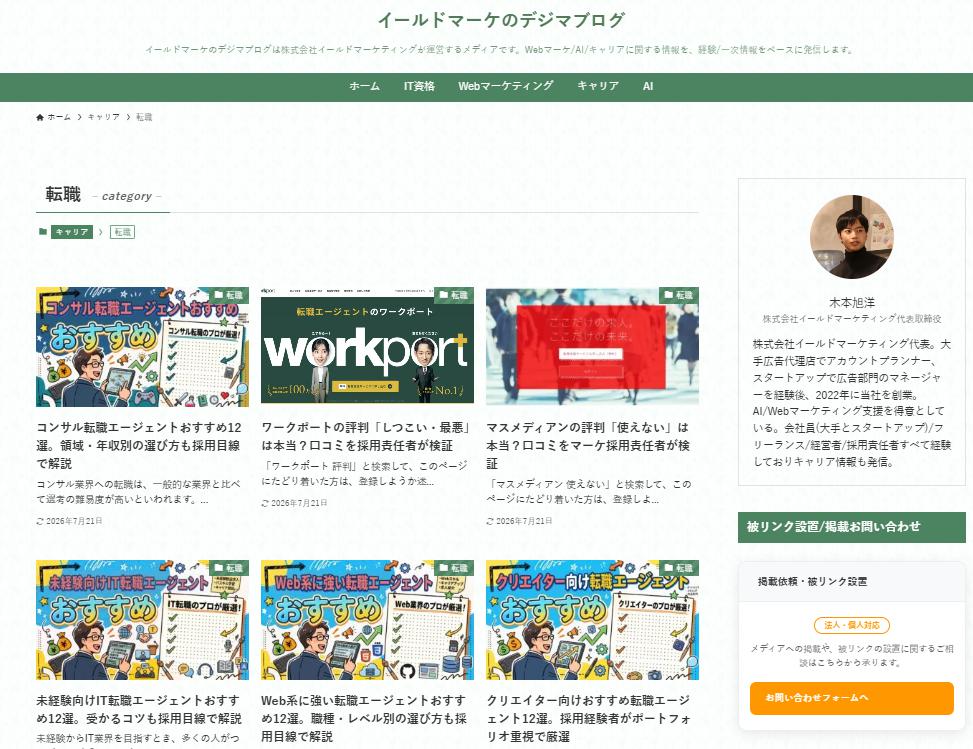Click excerpt コンサル業界への転職は
The image size is (973, 749).
pos(138,491)
